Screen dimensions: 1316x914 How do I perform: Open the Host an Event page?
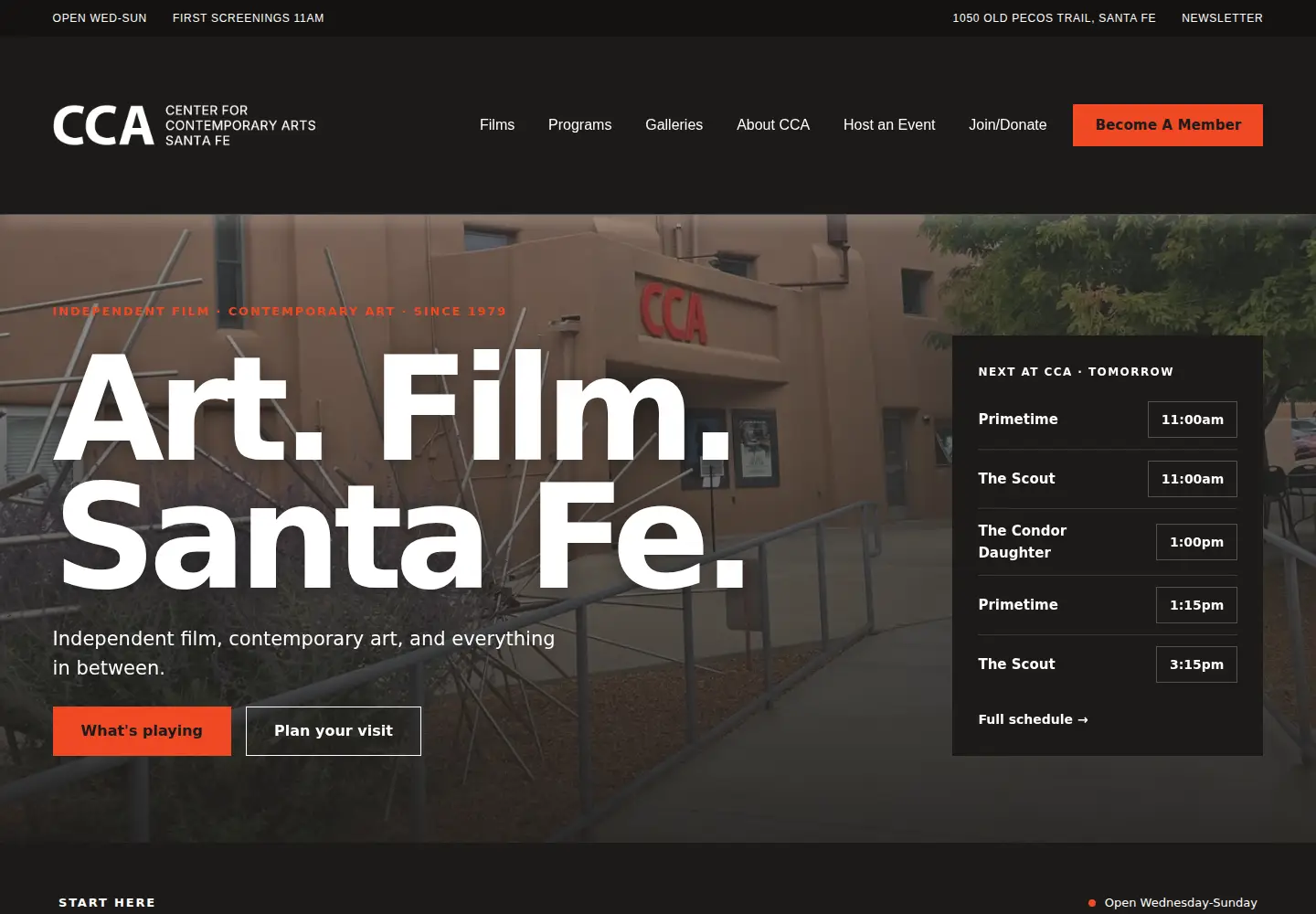(889, 125)
